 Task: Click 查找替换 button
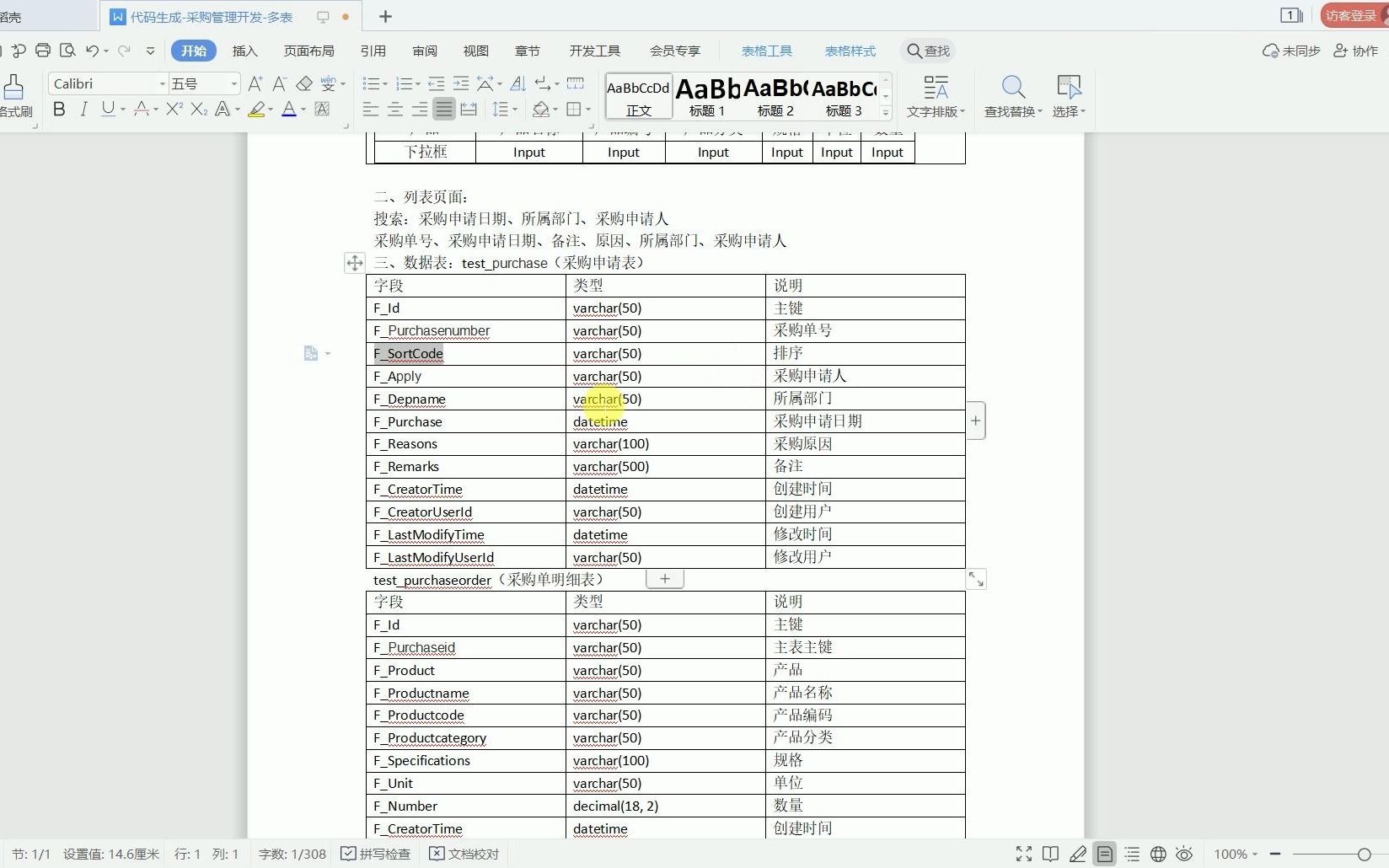click(x=1013, y=96)
